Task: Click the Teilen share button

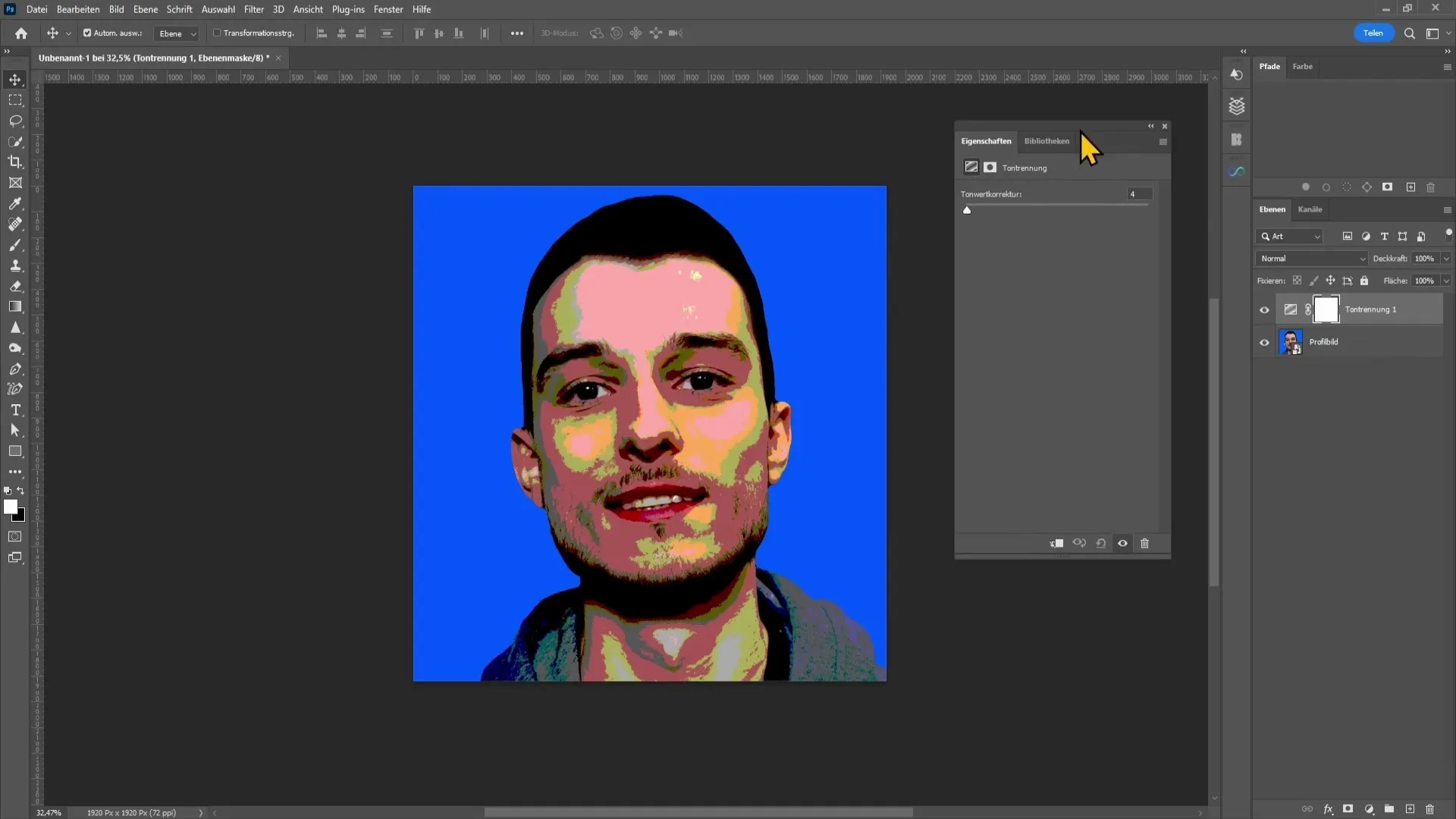Action: tap(1373, 33)
